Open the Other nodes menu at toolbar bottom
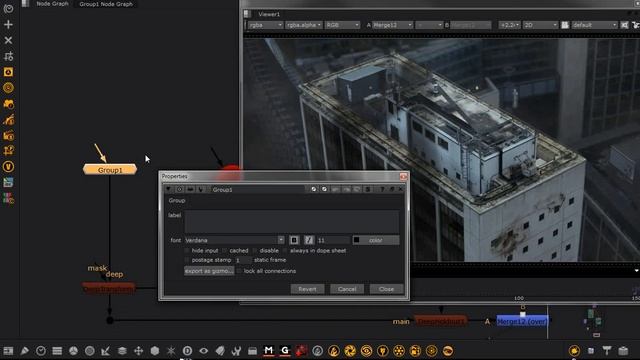 (x=8, y=198)
